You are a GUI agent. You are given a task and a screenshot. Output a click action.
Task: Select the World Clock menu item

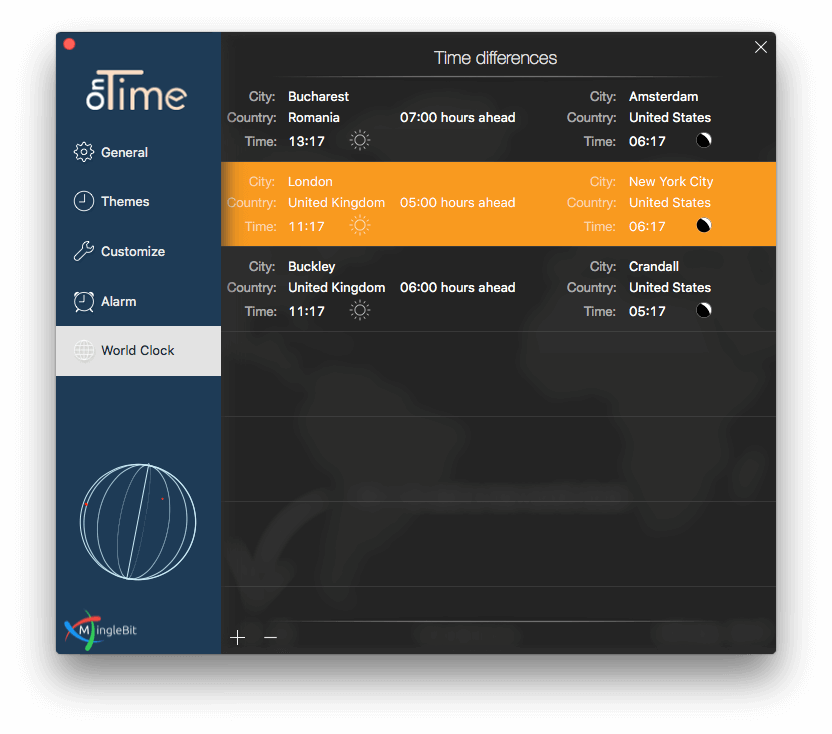coord(138,351)
